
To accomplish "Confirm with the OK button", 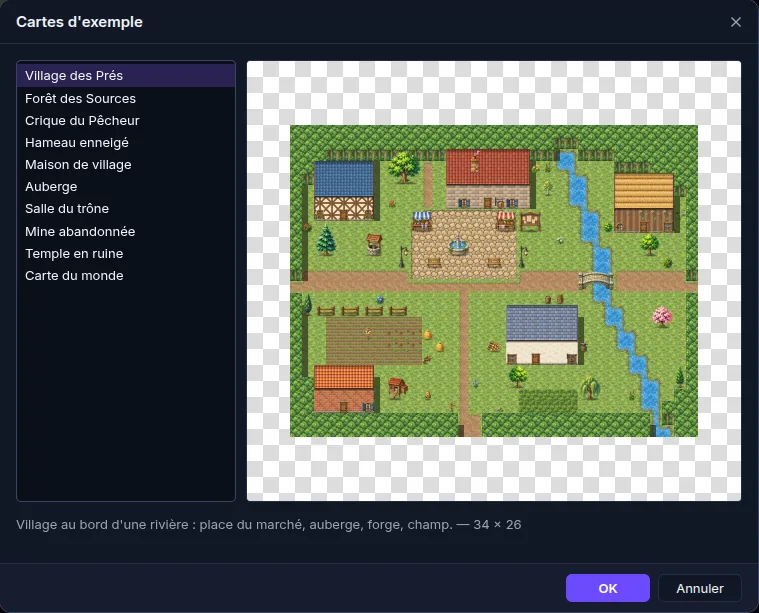I will click(607, 588).
